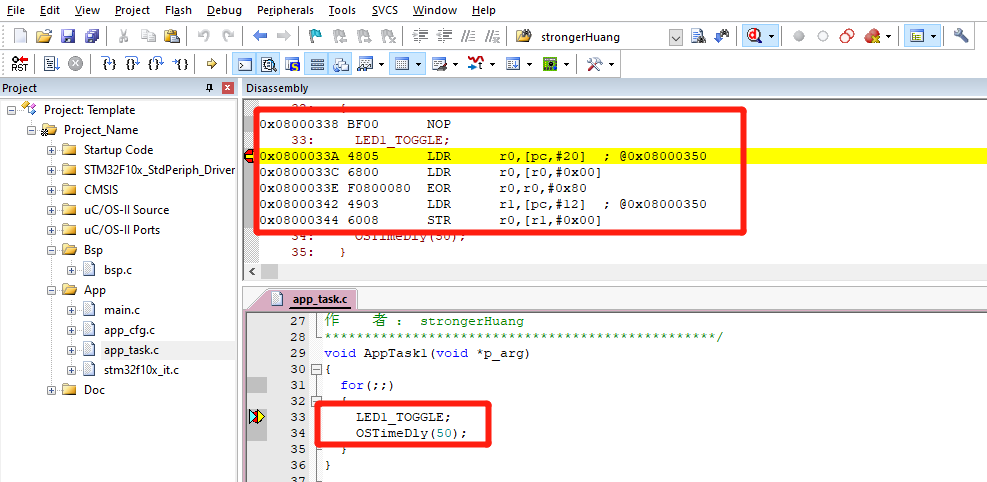This screenshot has width=987, height=482.
Task: Collapse the Bsp folder in the project tree
Action: tap(52, 250)
